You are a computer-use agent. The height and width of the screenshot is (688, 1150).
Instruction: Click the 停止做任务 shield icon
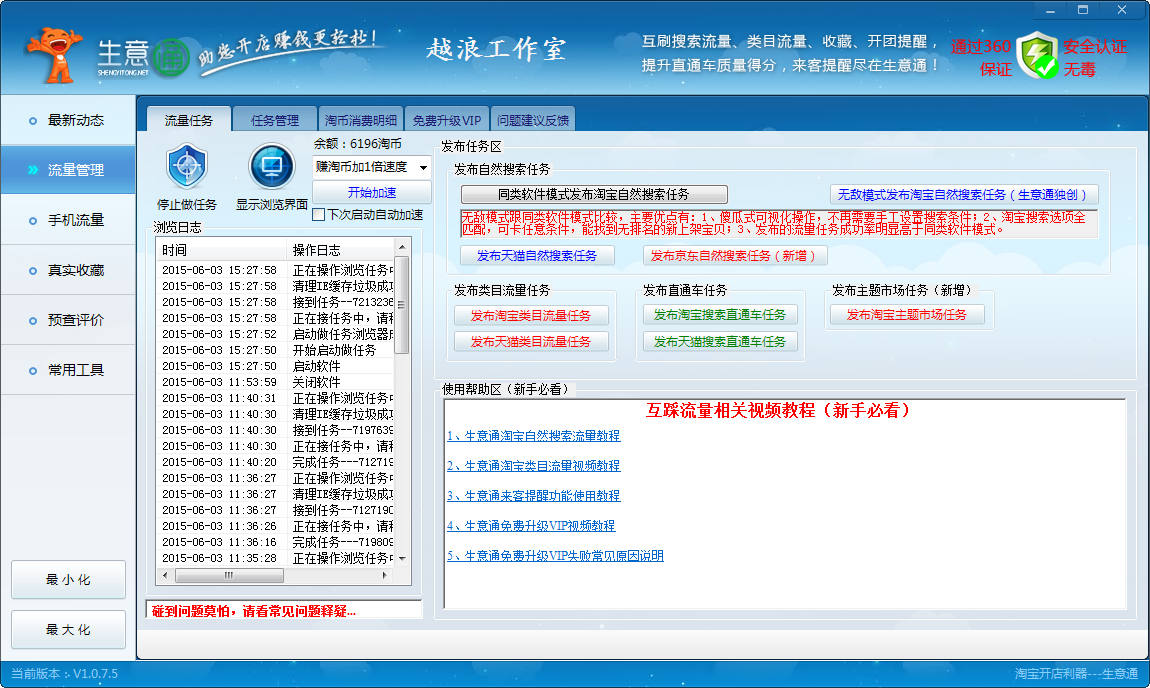187,167
